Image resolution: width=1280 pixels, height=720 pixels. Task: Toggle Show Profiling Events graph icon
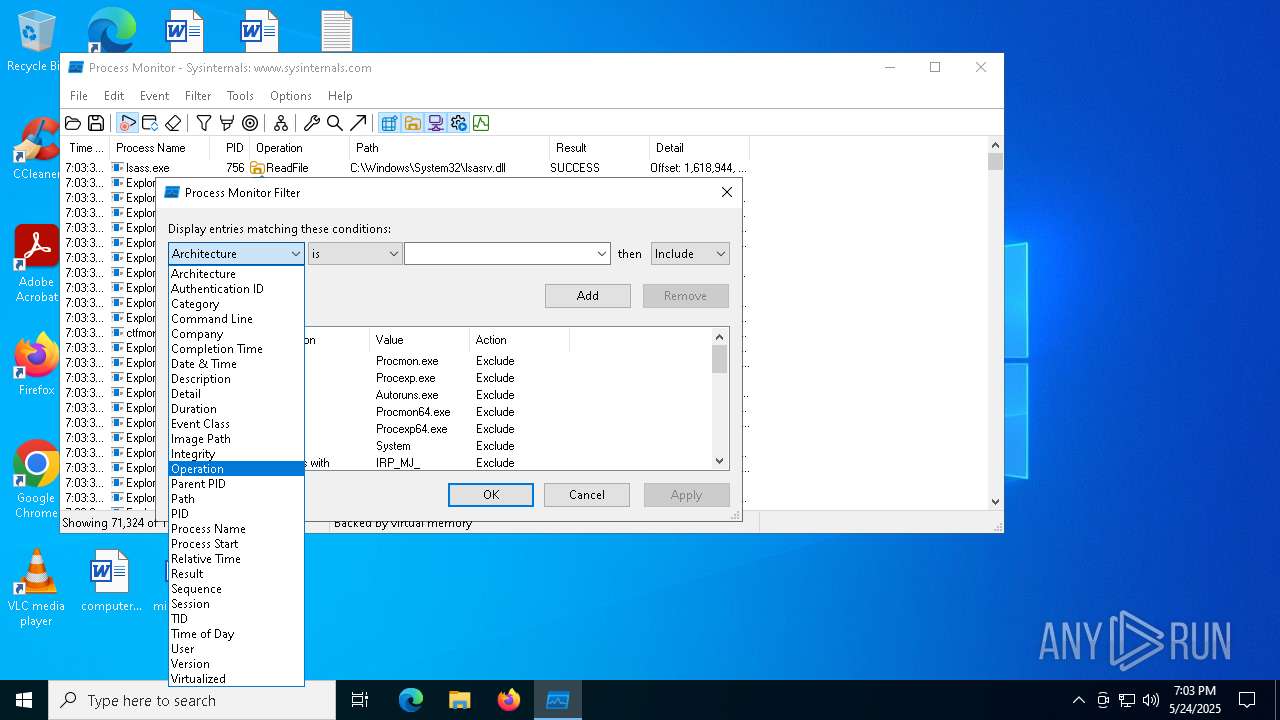(481, 123)
